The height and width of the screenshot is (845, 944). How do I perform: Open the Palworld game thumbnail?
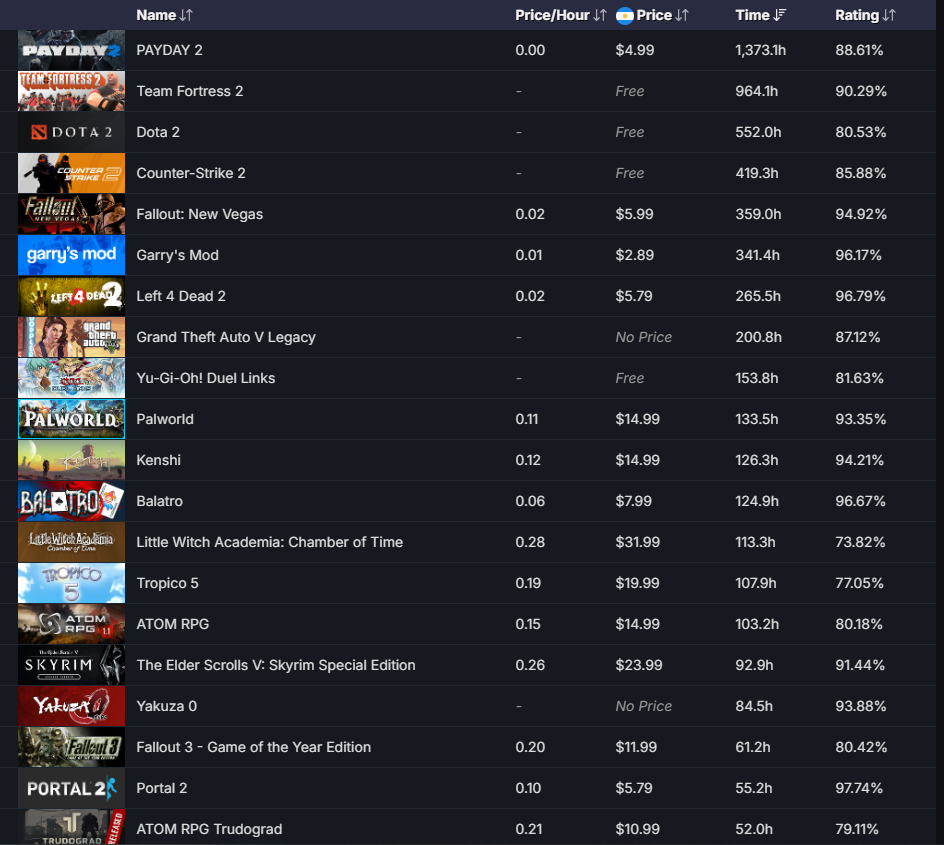point(72,419)
